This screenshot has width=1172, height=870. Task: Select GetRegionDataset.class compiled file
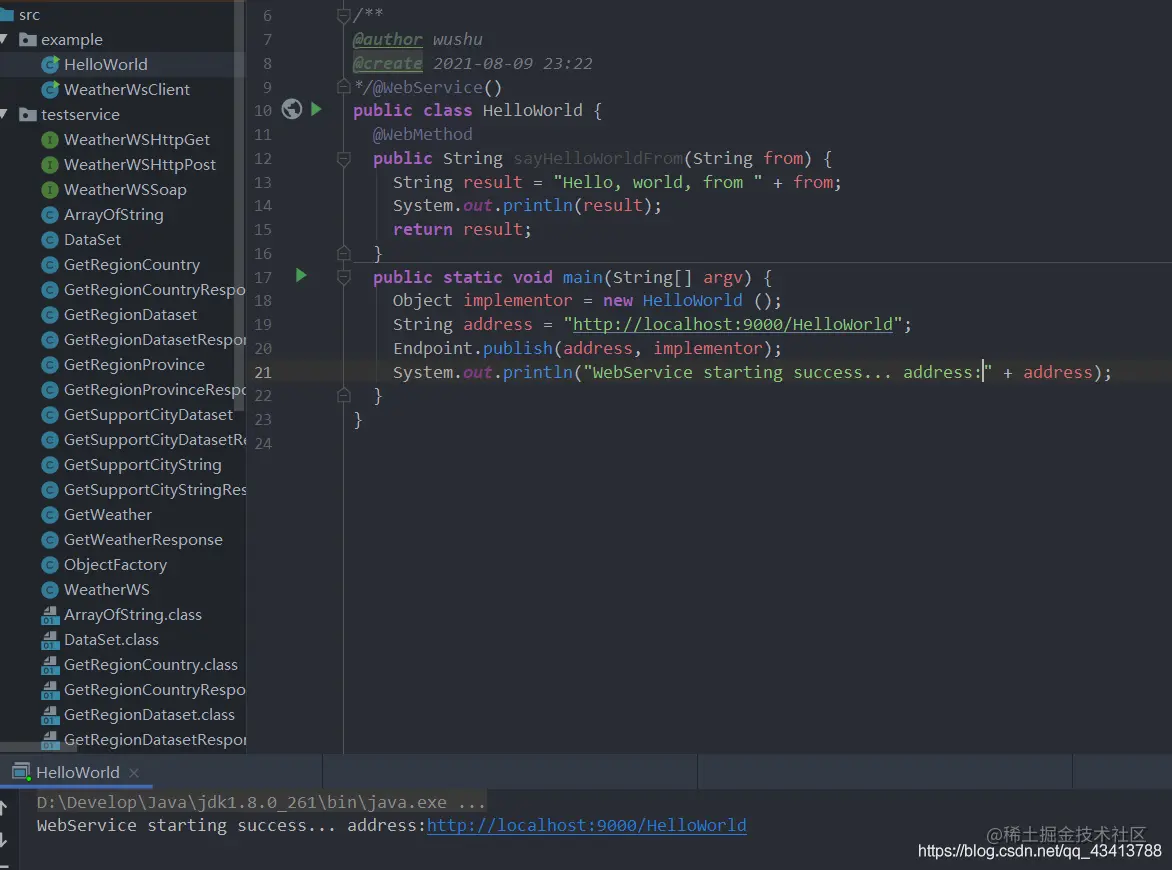149,715
